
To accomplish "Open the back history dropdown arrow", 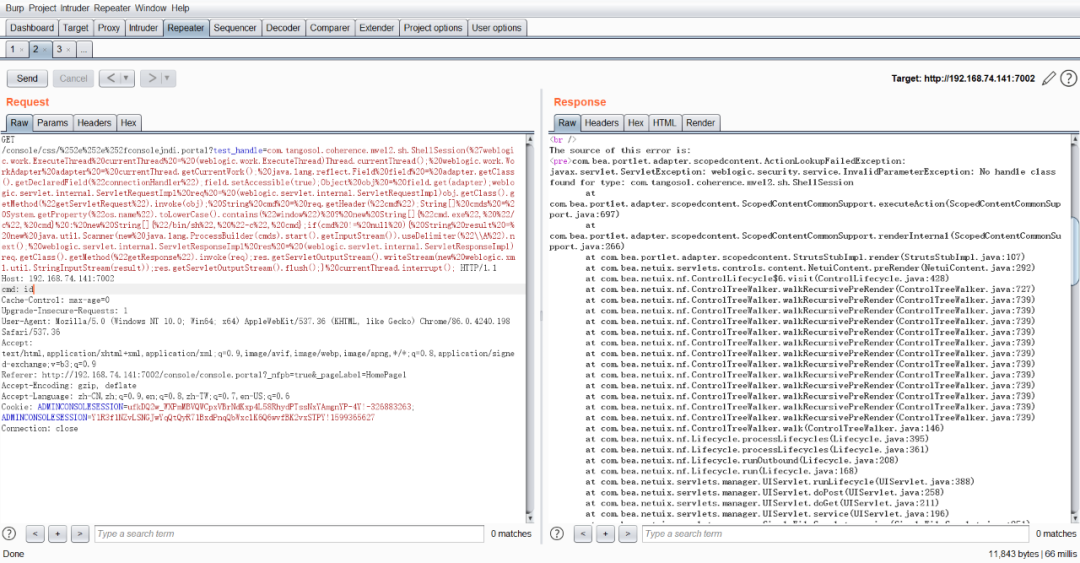I will (x=126, y=79).
